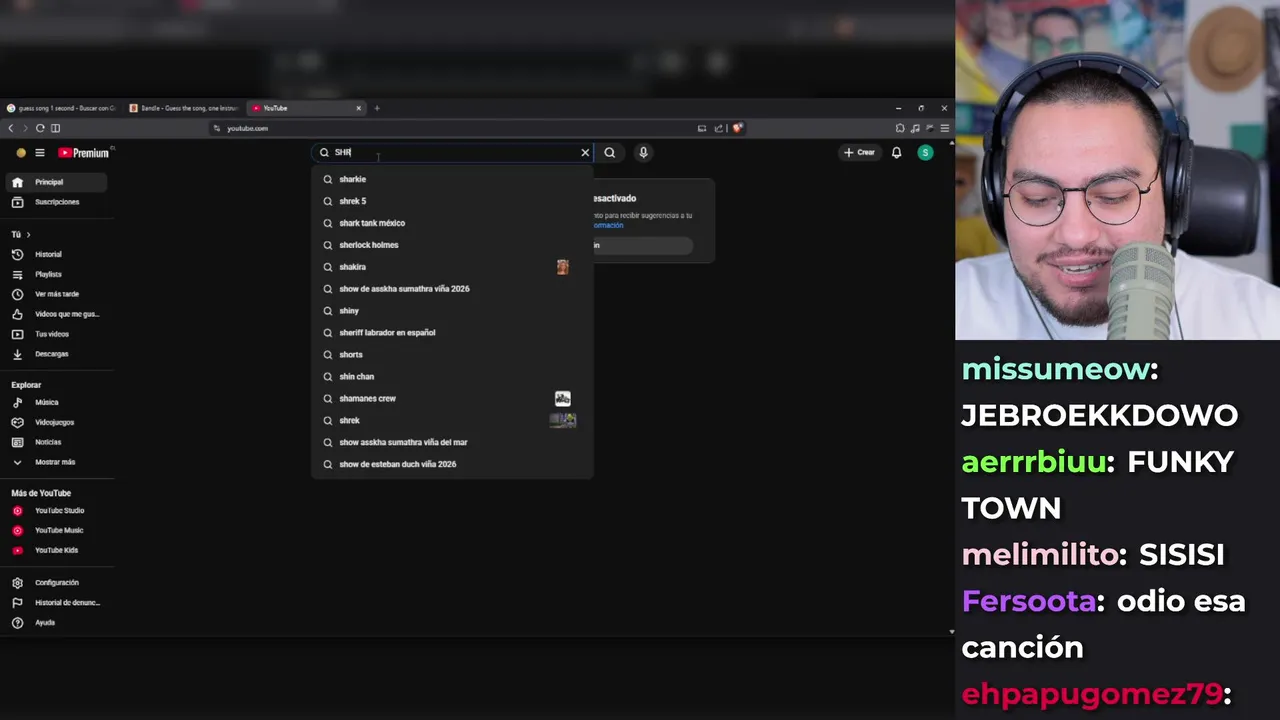
Task: Open YouTube Studio link
Action: pyautogui.click(x=56, y=511)
